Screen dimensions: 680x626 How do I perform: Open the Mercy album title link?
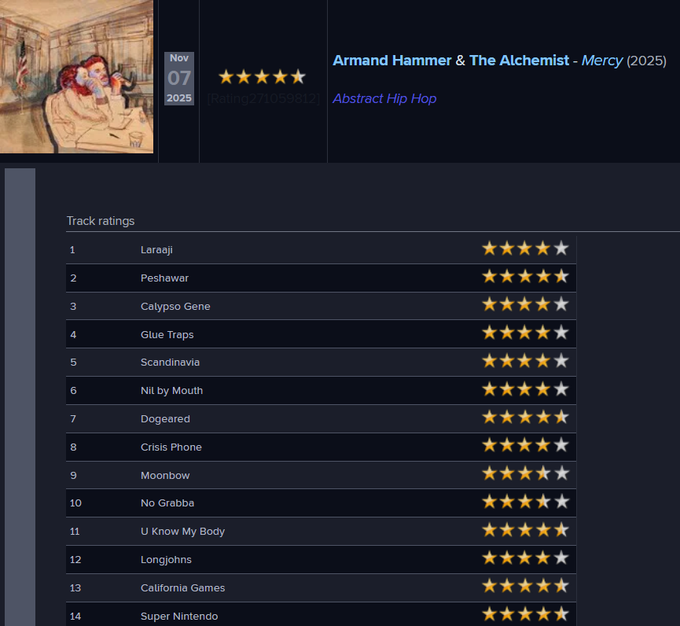click(x=602, y=61)
